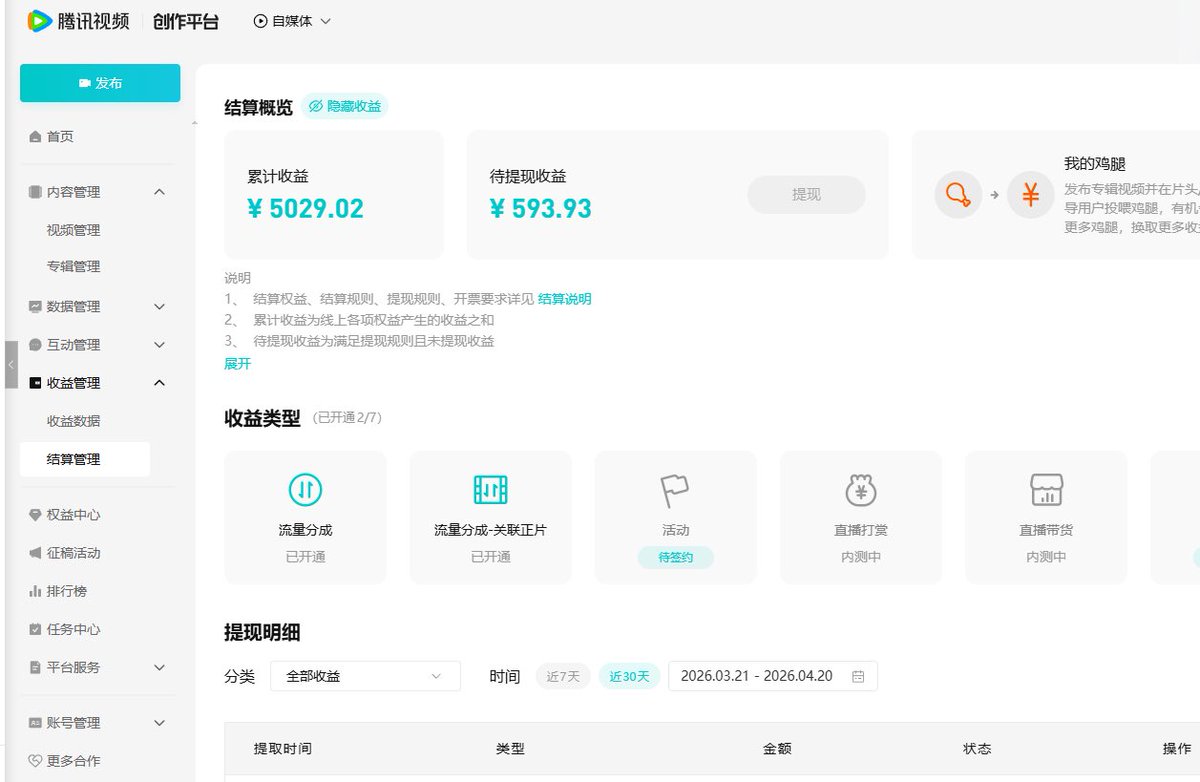Image resolution: width=1200 pixels, height=782 pixels.
Task: Click the 操作 column header
Action: tap(1177, 749)
